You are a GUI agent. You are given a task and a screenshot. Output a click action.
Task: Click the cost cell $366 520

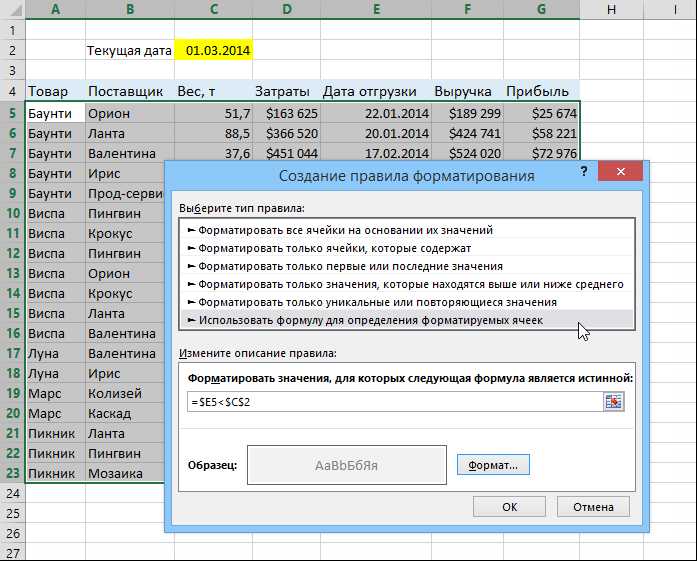[287, 133]
